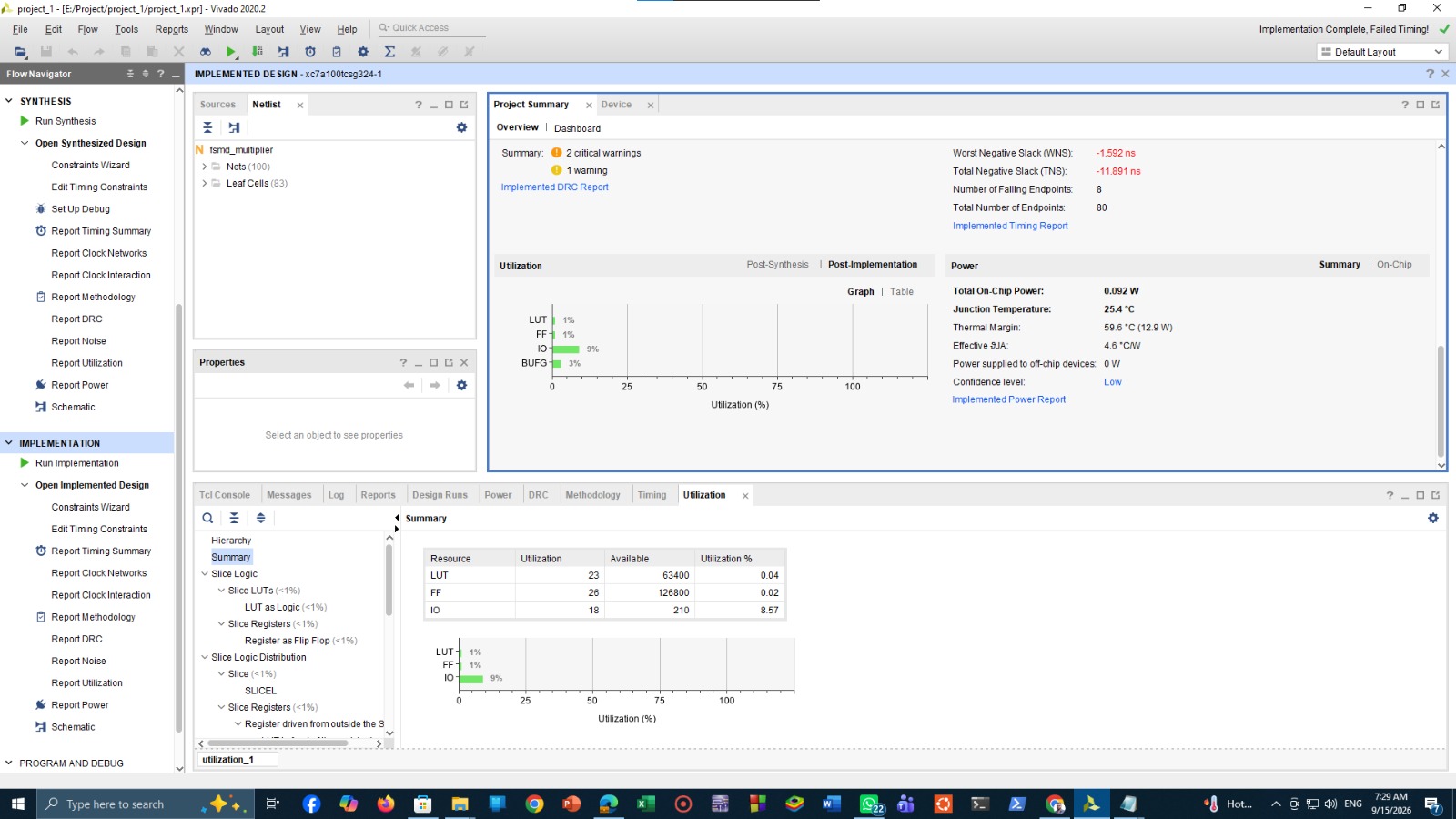
Task: Show On-Chip power view
Action: click(x=1394, y=265)
